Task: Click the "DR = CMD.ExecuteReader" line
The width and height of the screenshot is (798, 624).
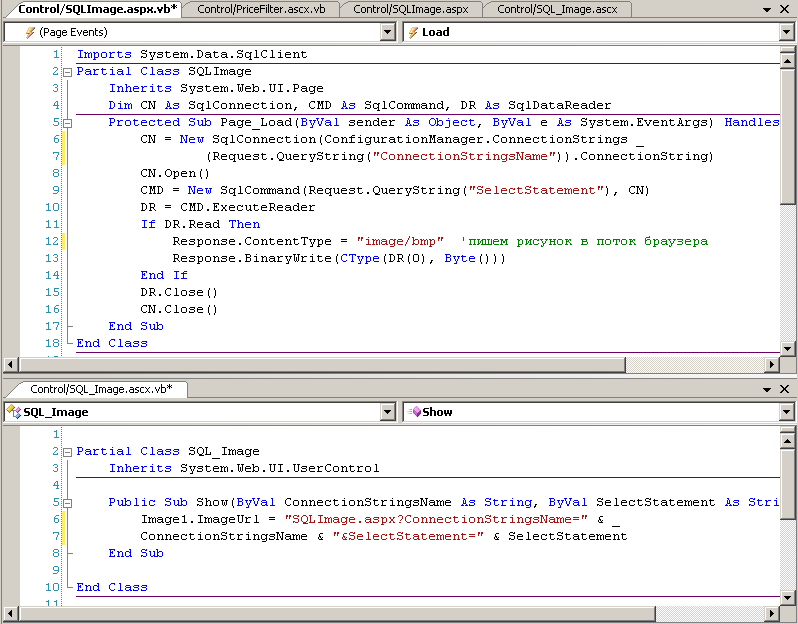Action: [227, 207]
